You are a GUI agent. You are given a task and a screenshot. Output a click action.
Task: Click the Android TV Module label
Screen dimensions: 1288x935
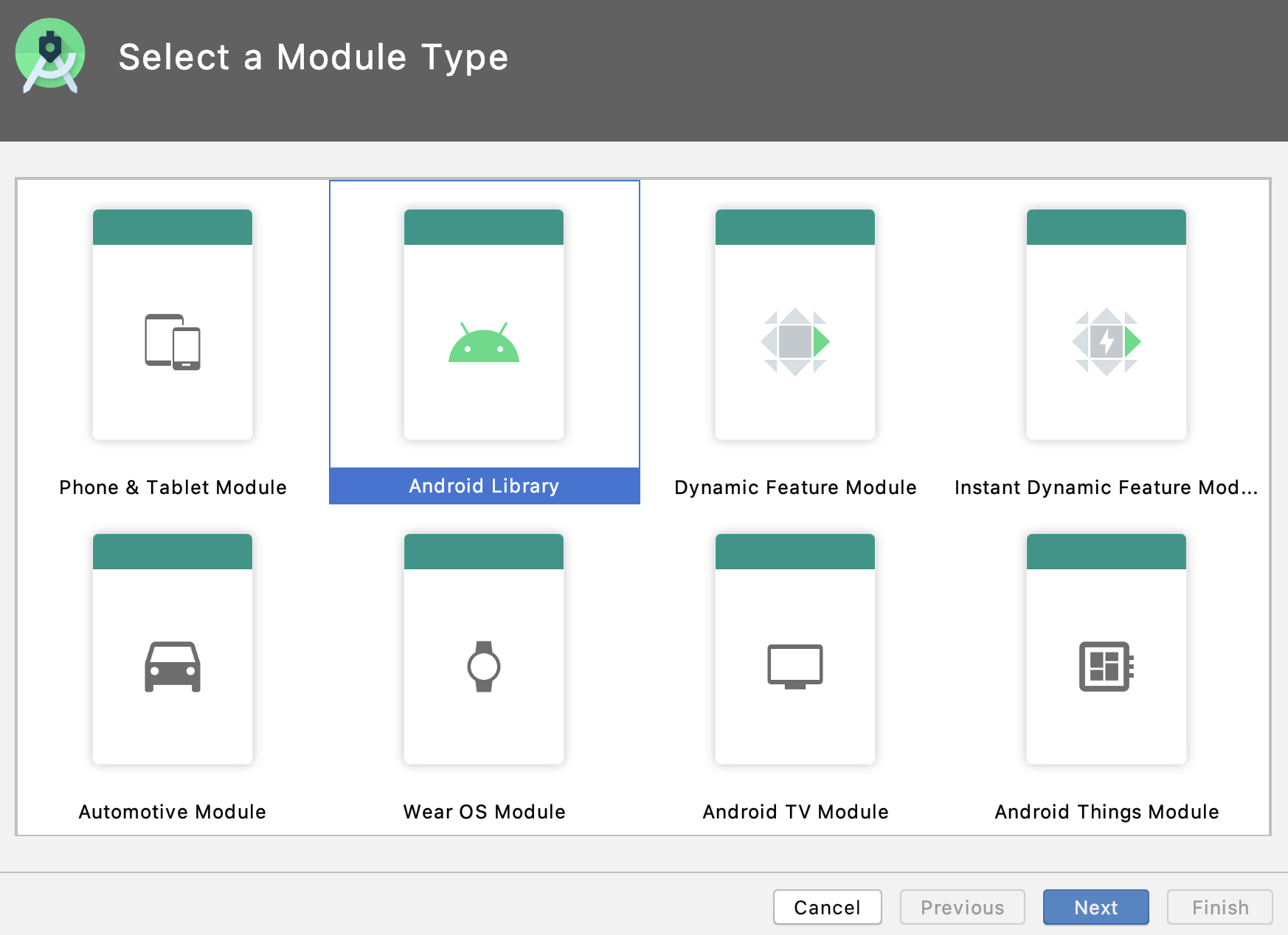coord(795,812)
